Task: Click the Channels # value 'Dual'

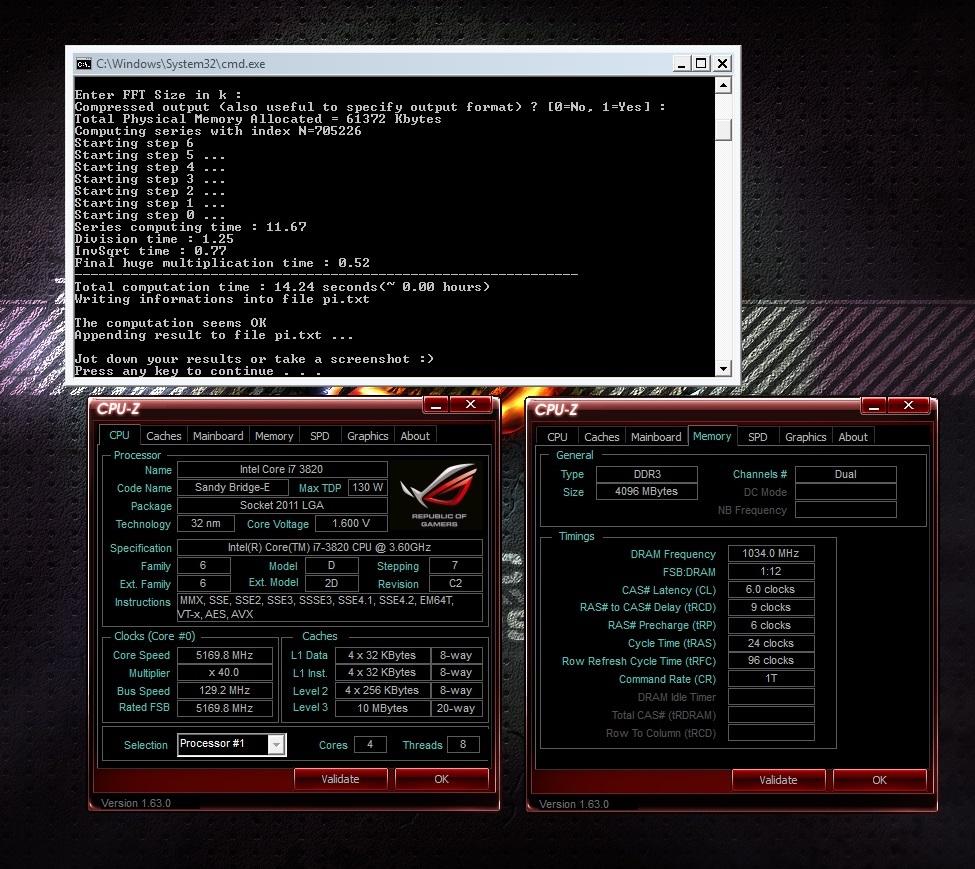Action: pos(846,474)
